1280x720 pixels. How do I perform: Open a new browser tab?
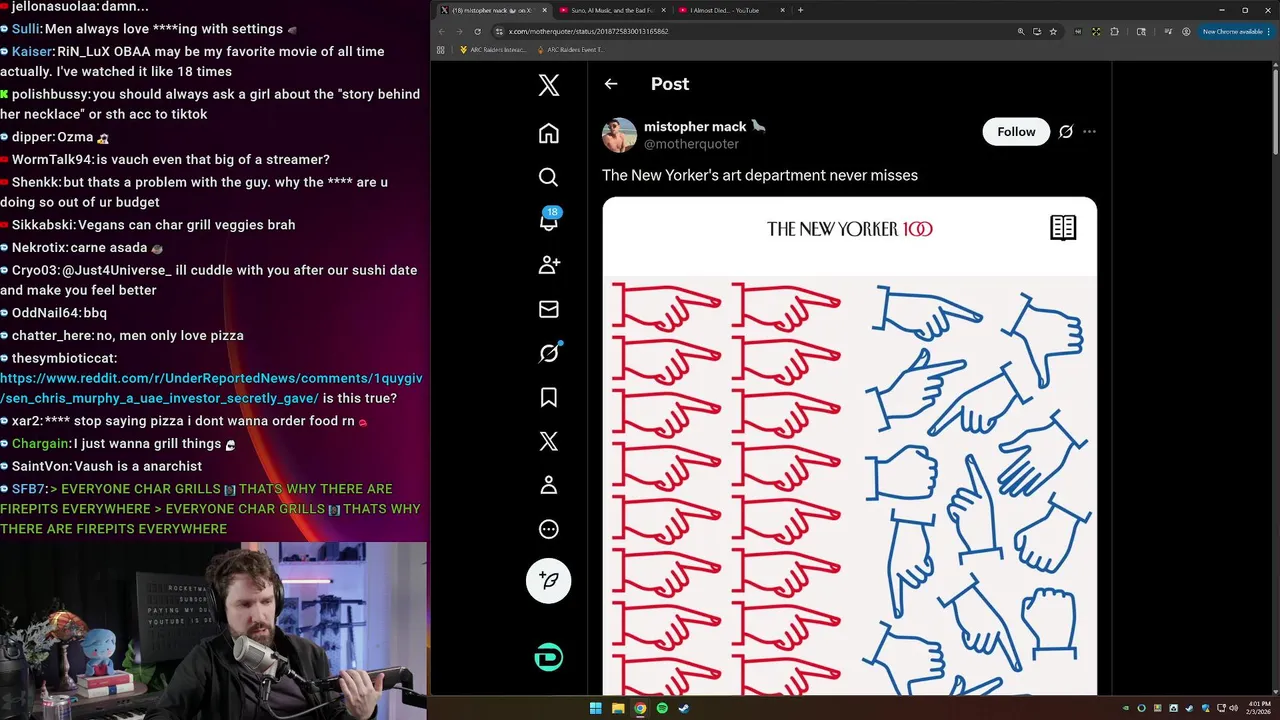click(800, 10)
